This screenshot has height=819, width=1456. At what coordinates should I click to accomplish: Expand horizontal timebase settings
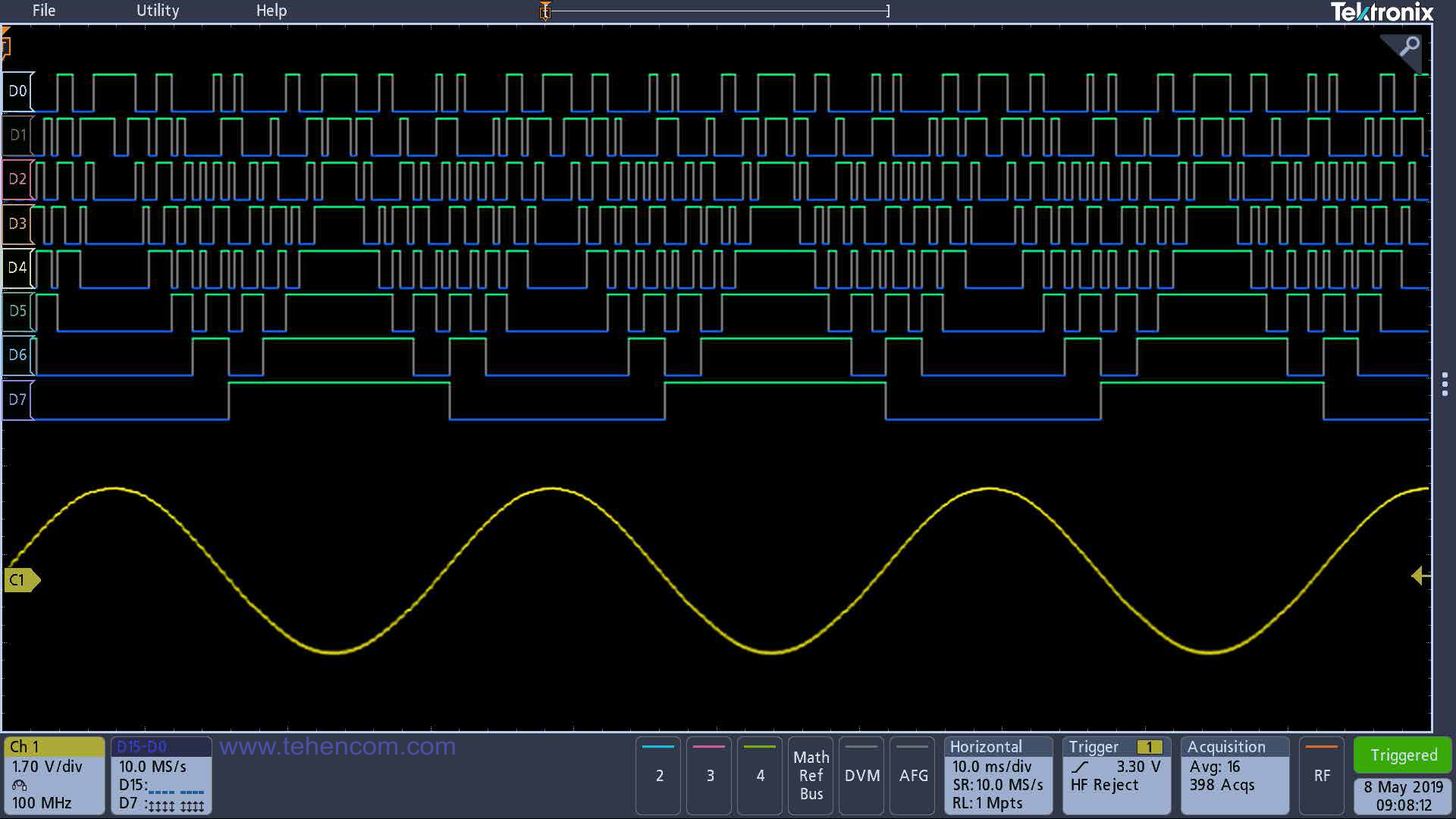pyautogui.click(x=999, y=775)
